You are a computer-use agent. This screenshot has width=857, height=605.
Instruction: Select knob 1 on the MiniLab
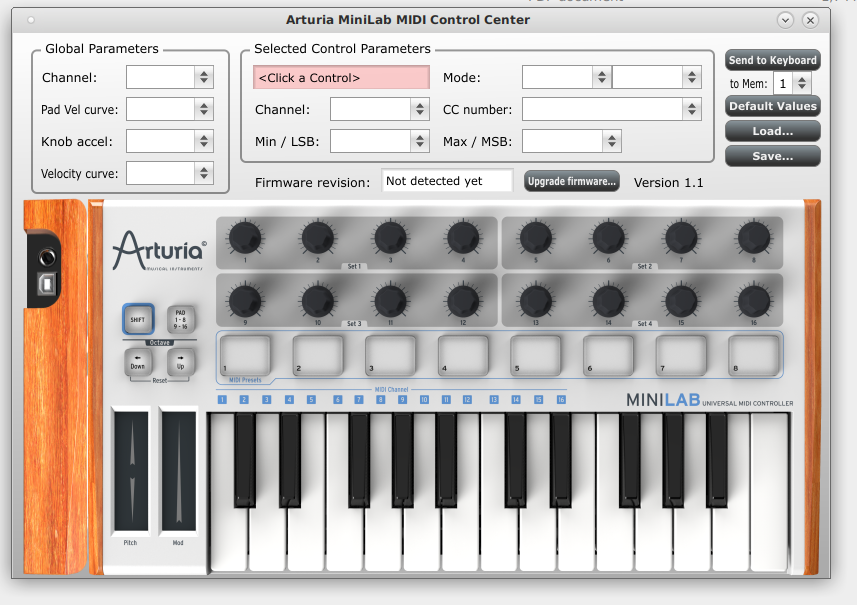[x=245, y=238]
